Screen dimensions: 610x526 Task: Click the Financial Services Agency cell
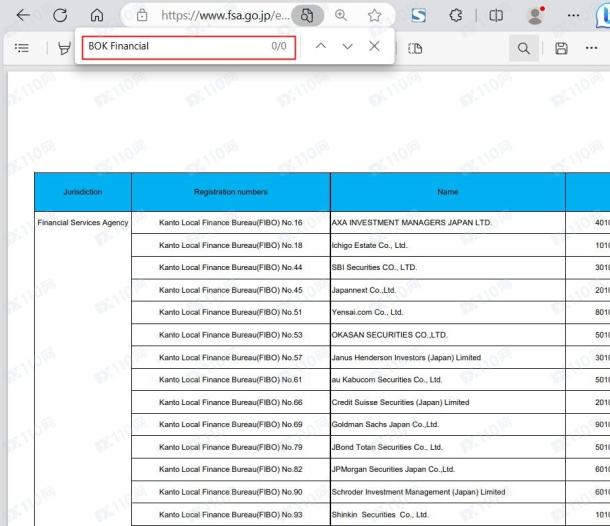pyautogui.click(x=83, y=223)
